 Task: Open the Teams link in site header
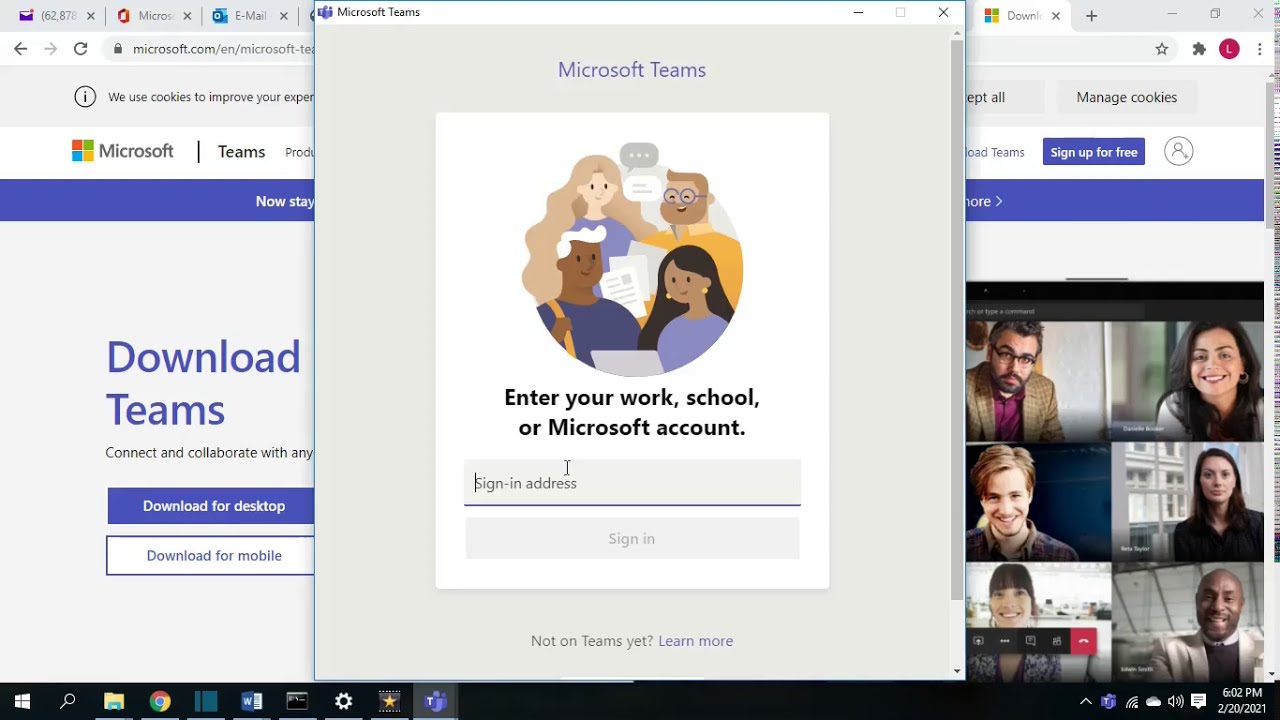point(241,152)
